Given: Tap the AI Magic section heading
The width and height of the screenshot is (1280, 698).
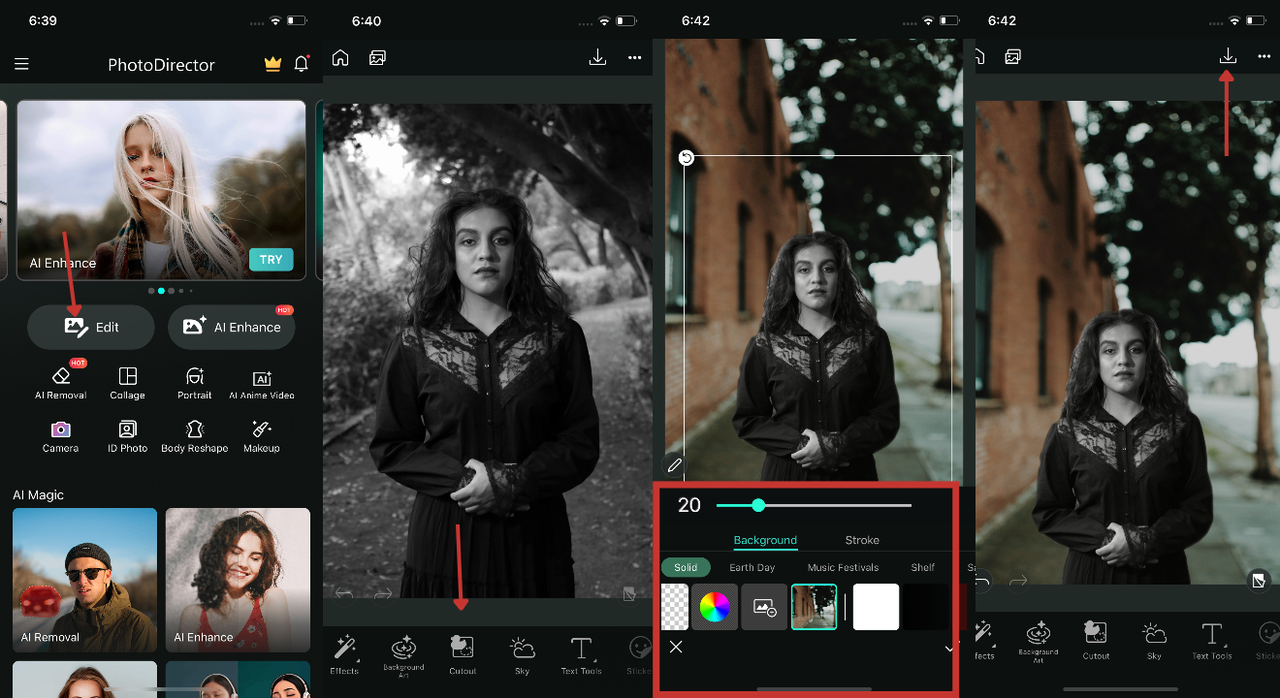Looking at the screenshot, I should pos(38,495).
